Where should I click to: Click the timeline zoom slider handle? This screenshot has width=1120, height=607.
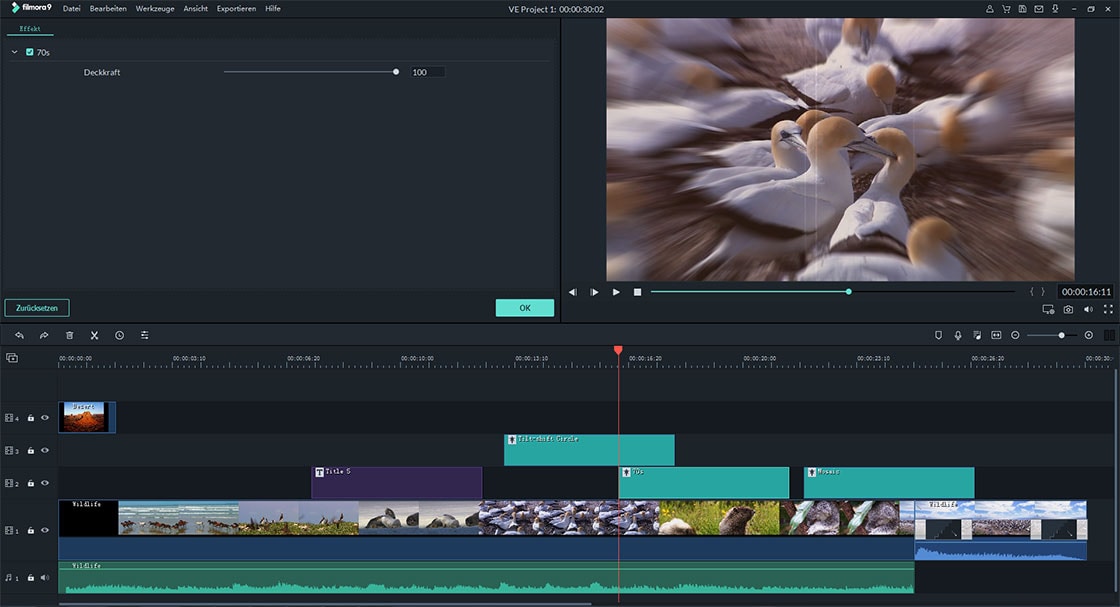click(x=1061, y=335)
